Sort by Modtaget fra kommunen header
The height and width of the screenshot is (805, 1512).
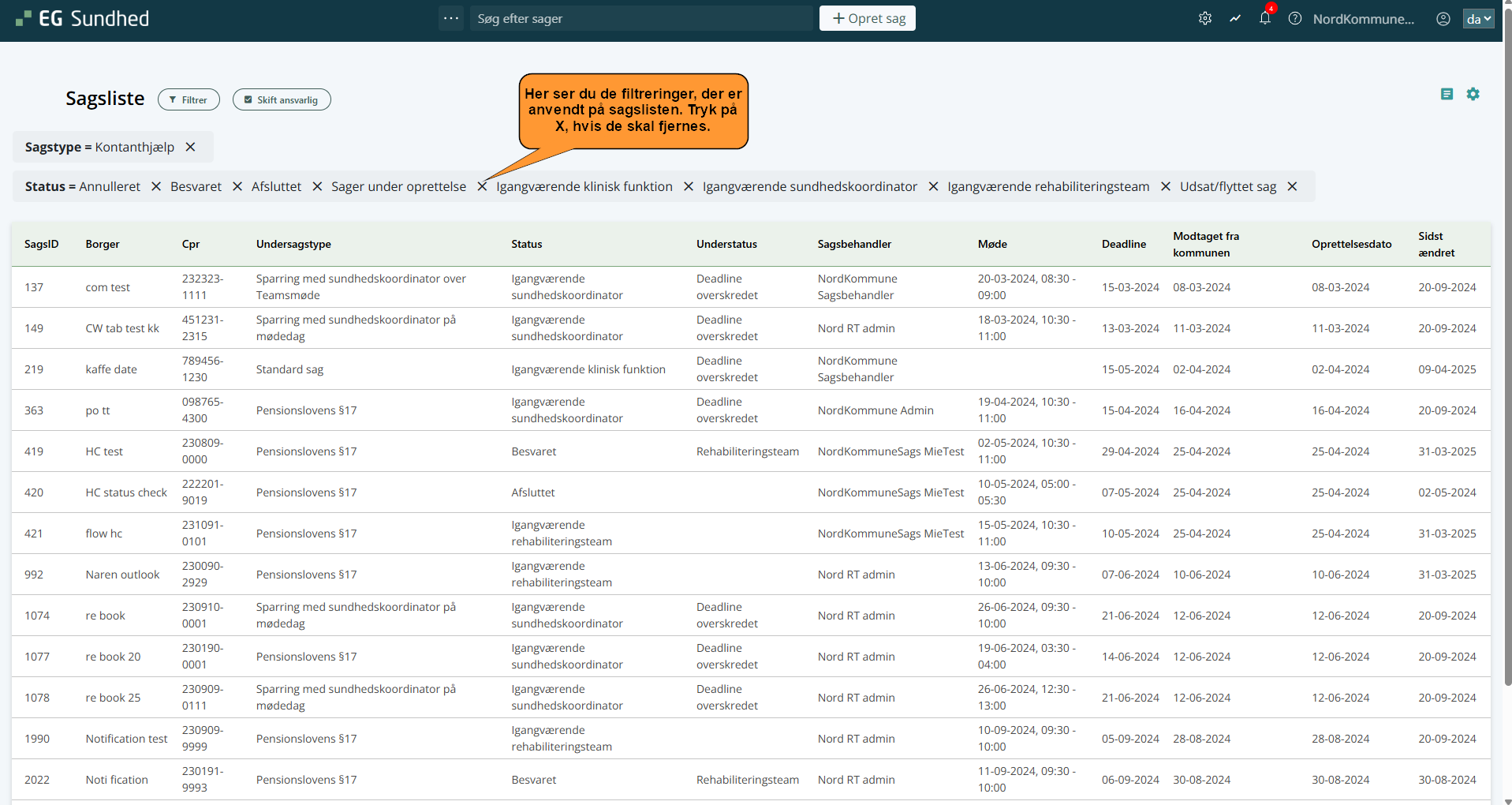[1206, 244]
